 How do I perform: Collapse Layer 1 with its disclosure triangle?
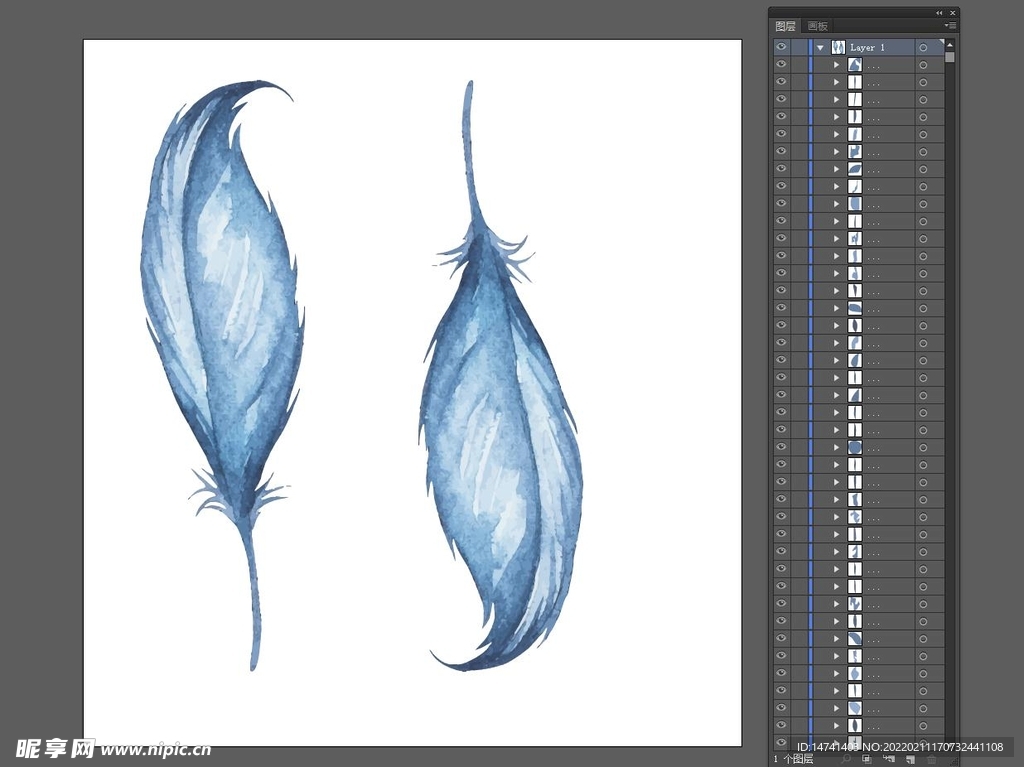[x=820, y=48]
